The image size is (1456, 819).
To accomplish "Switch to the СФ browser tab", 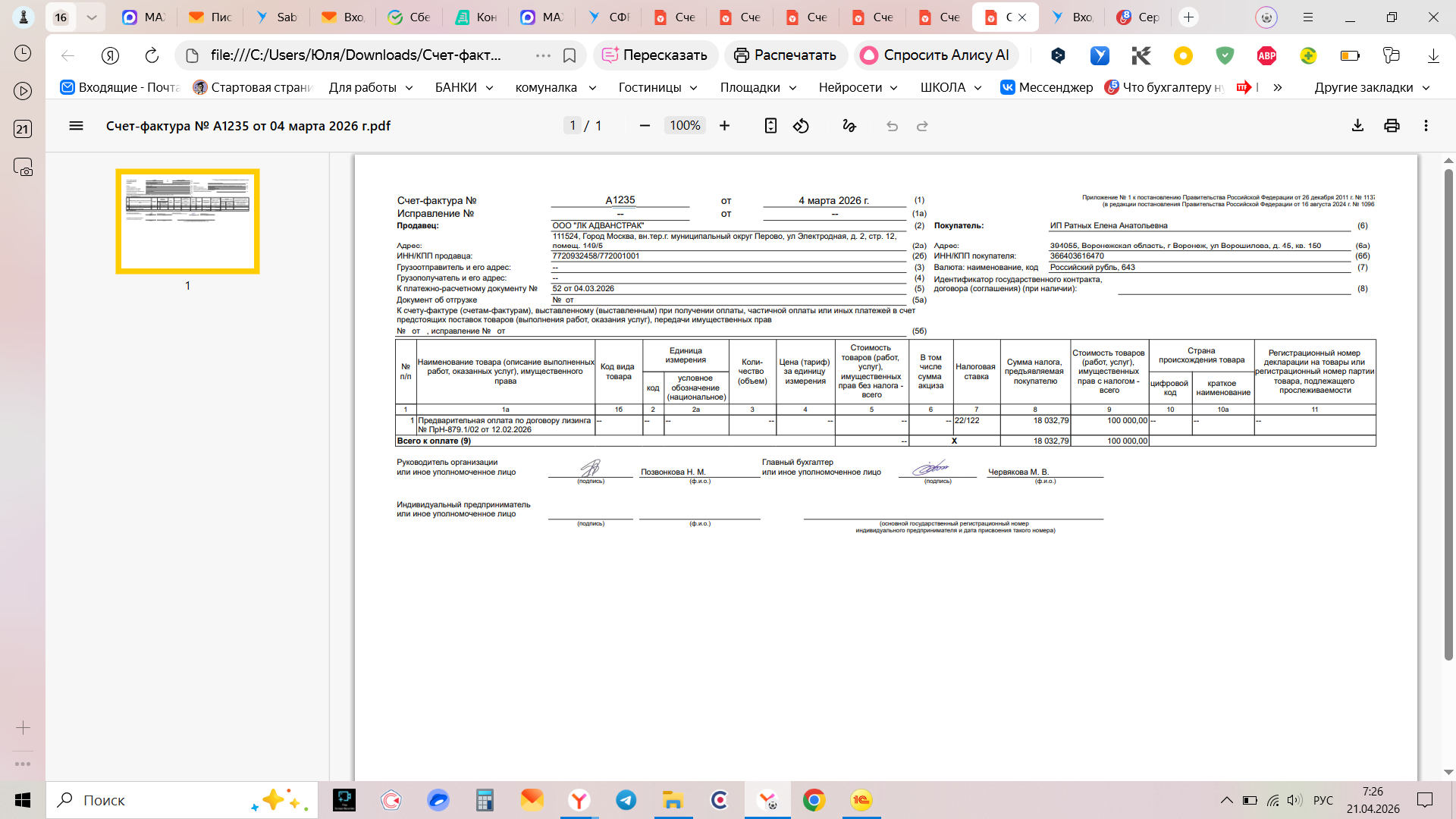I will [609, 17].
